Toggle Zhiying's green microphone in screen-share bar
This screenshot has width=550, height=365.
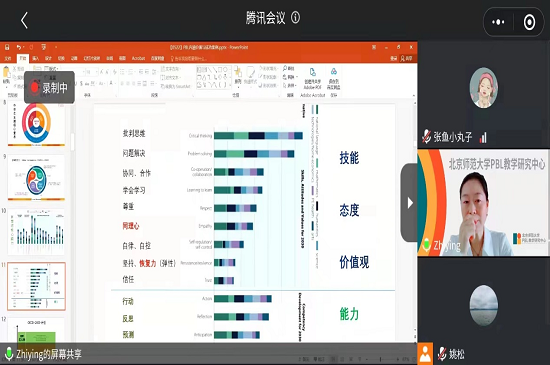pos(9,354)
